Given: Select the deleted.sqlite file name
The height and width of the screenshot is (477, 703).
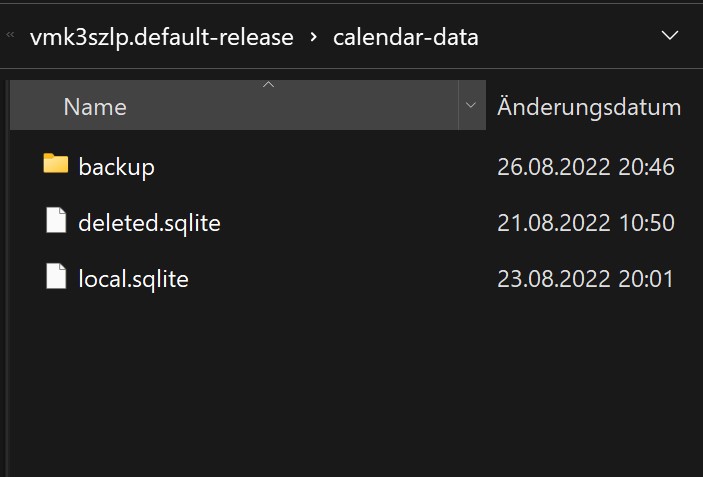Looking at the screenshot, I should 149,222.
